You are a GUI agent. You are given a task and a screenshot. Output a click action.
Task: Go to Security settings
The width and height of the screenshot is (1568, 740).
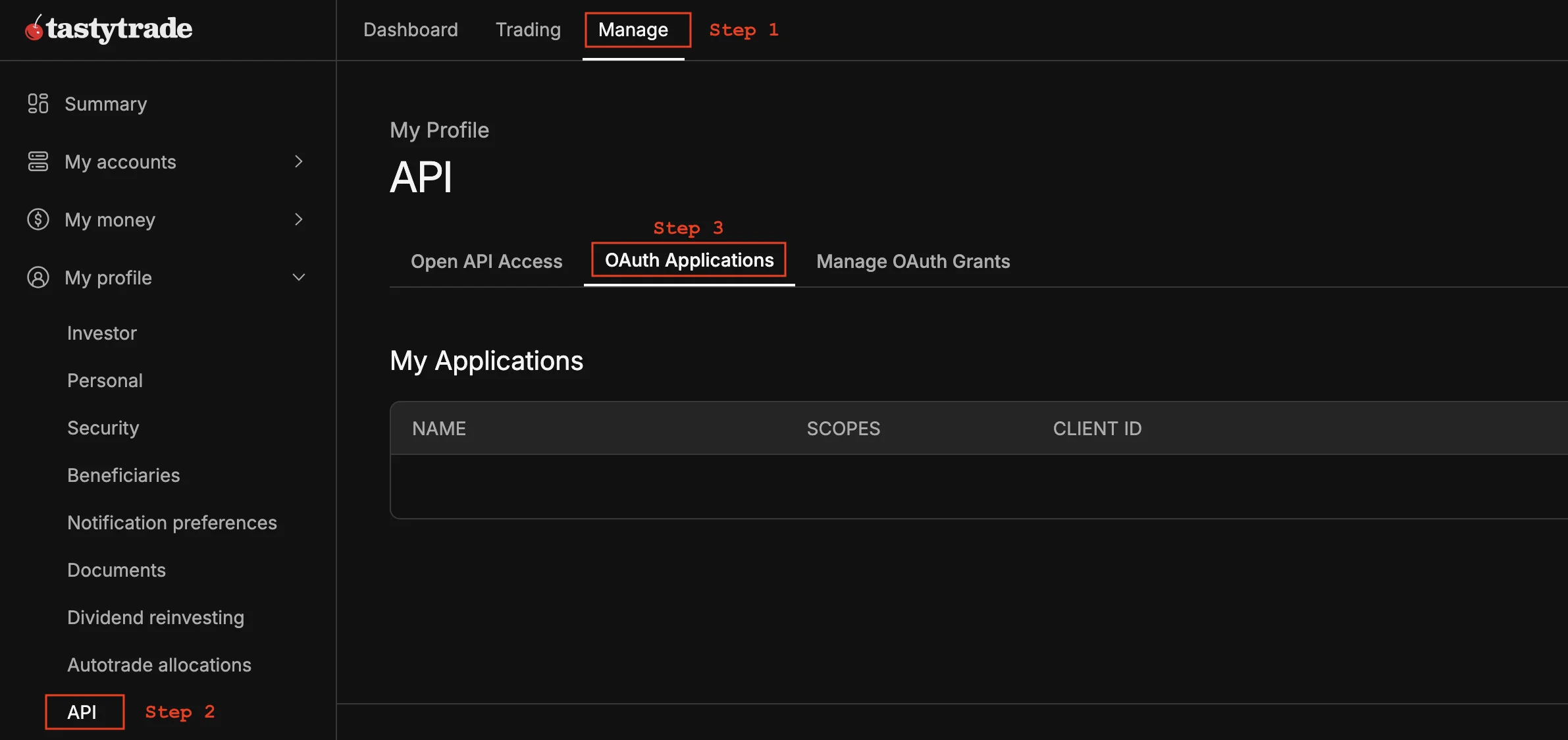103,427
